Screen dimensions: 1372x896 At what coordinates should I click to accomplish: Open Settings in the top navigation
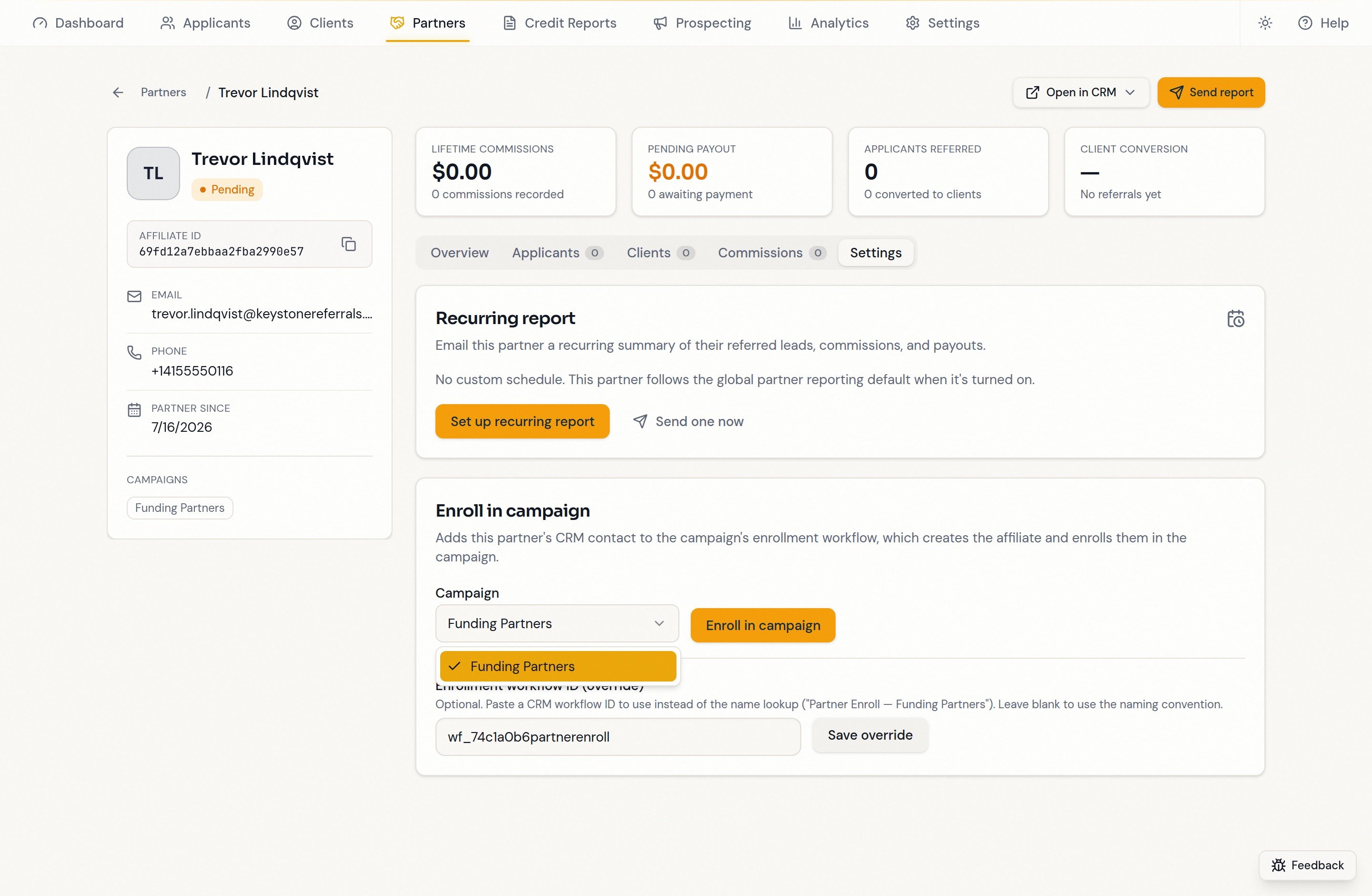942,23
